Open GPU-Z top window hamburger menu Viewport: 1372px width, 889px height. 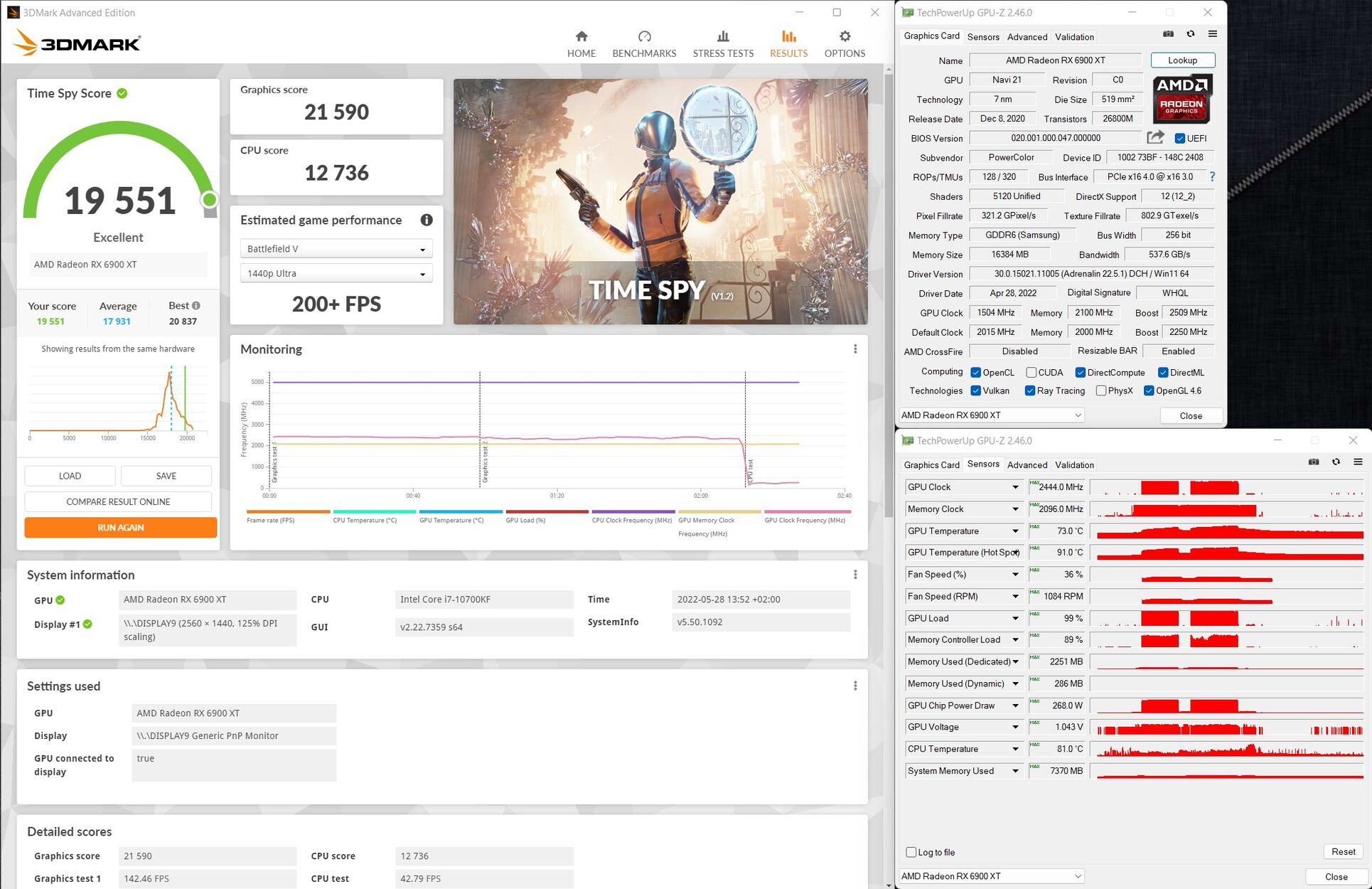[x=1213, y=34]
